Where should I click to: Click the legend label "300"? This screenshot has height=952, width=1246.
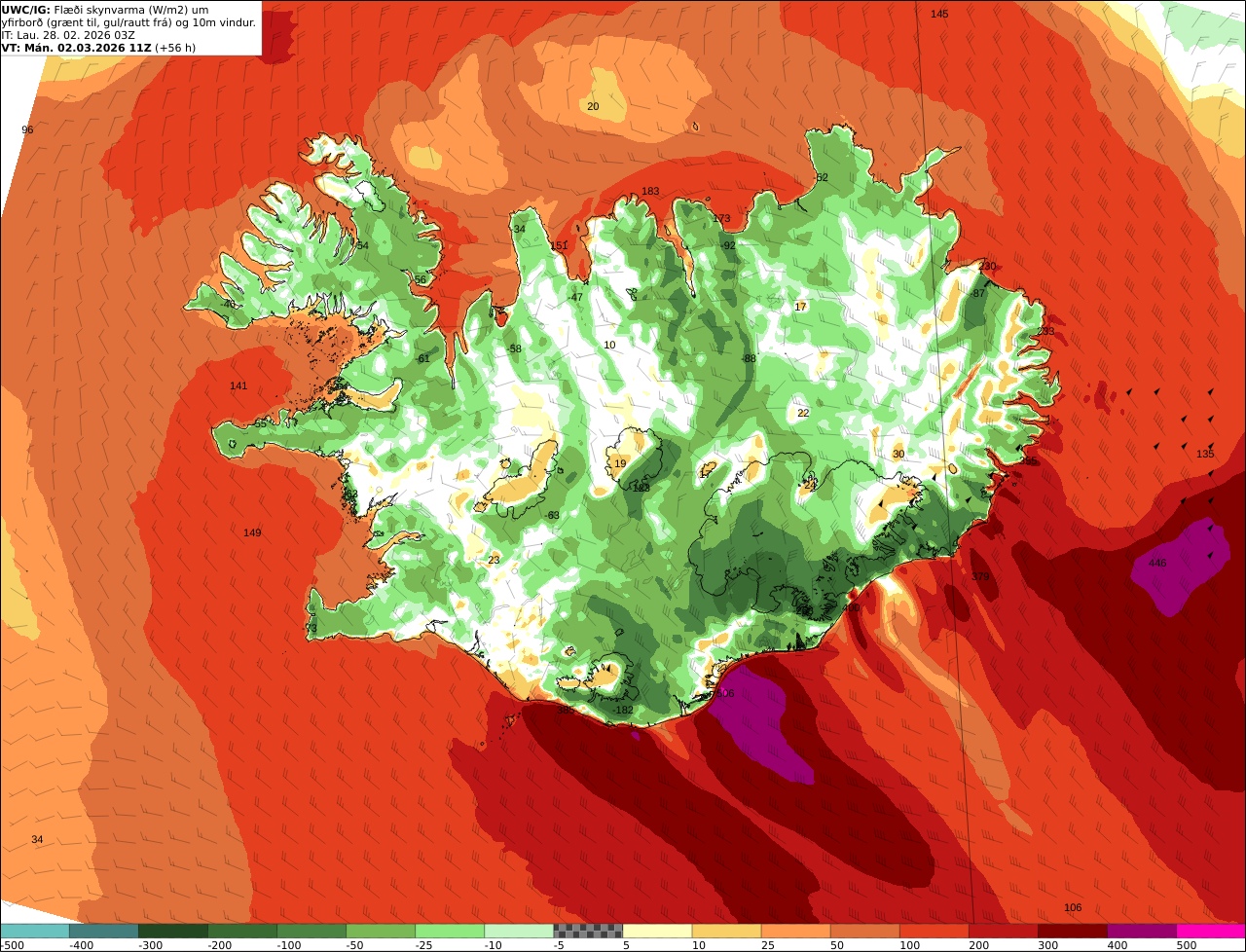1049,945
